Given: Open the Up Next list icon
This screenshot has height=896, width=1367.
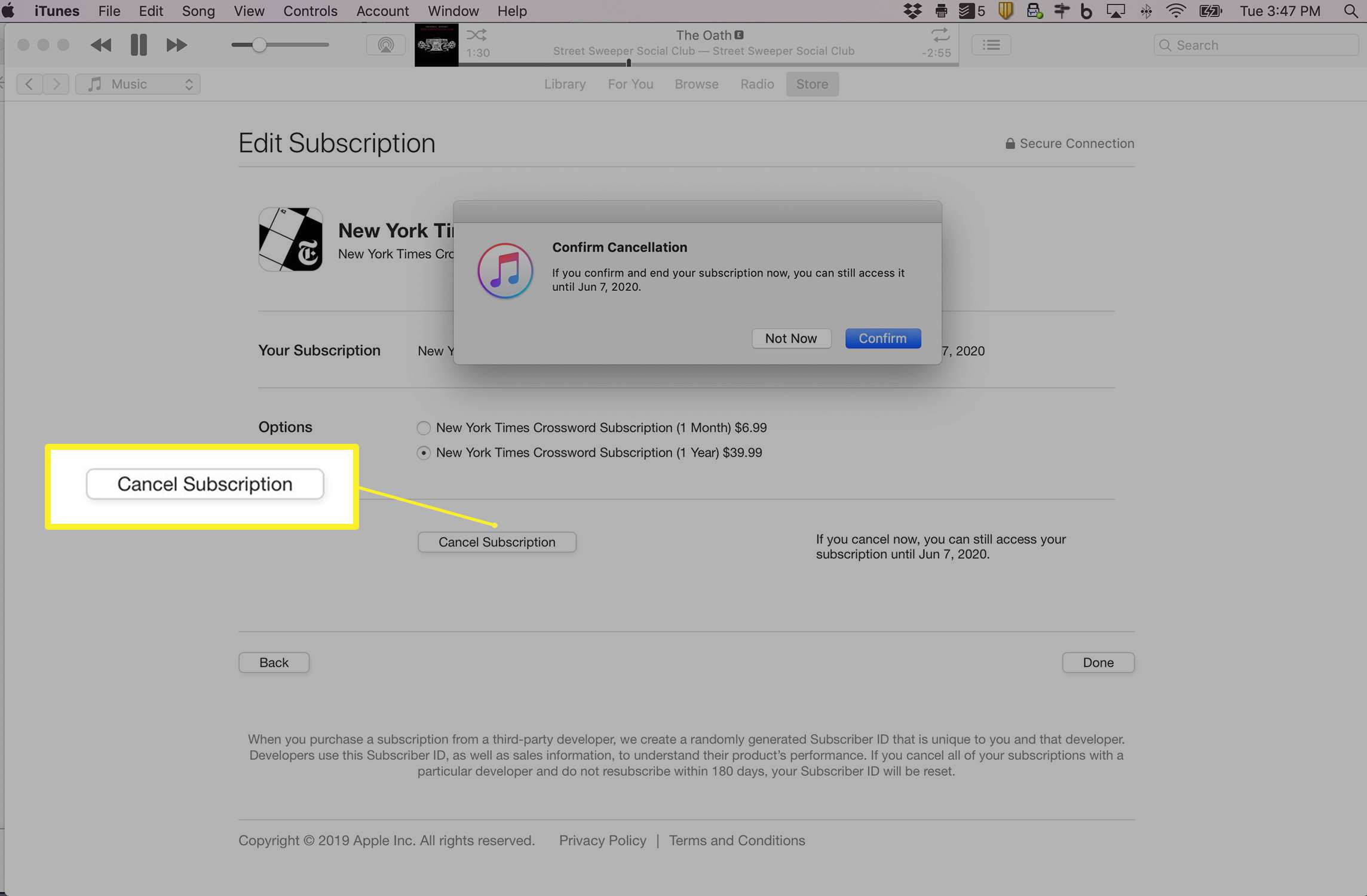Looking at the screenshot, I should click(x=991, y=45).
